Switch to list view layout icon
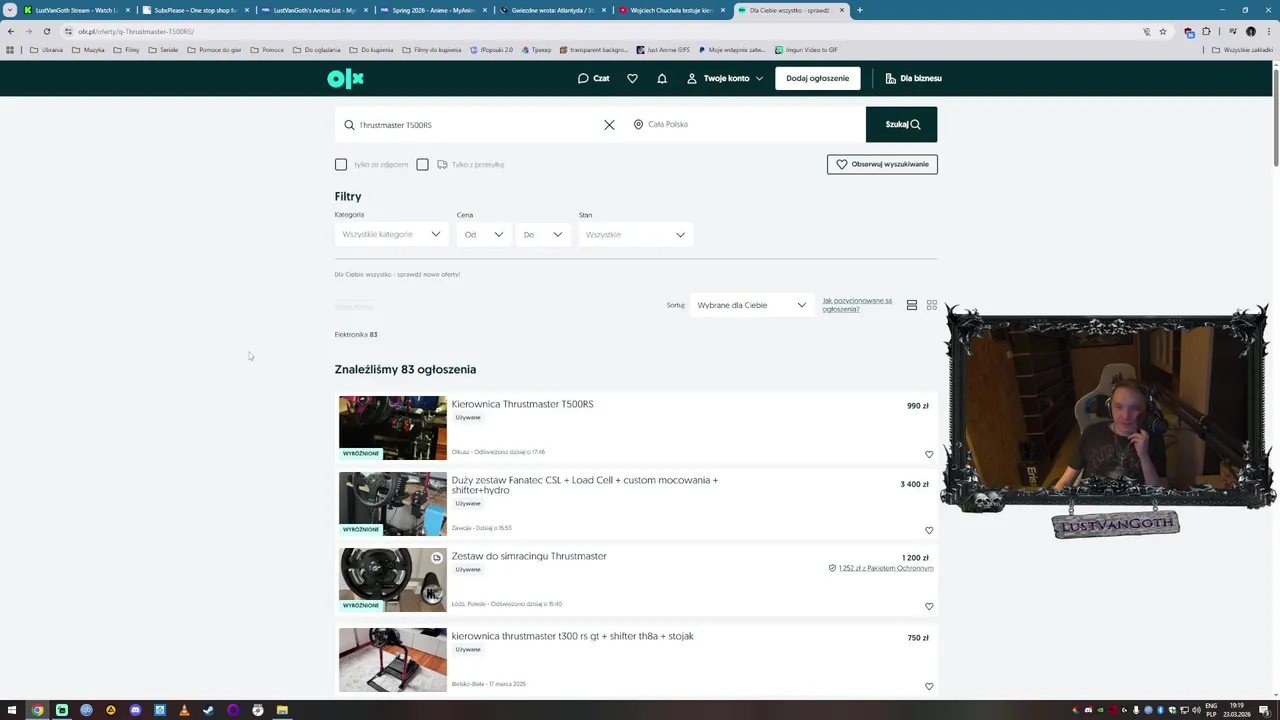 [x=912, y=305]
